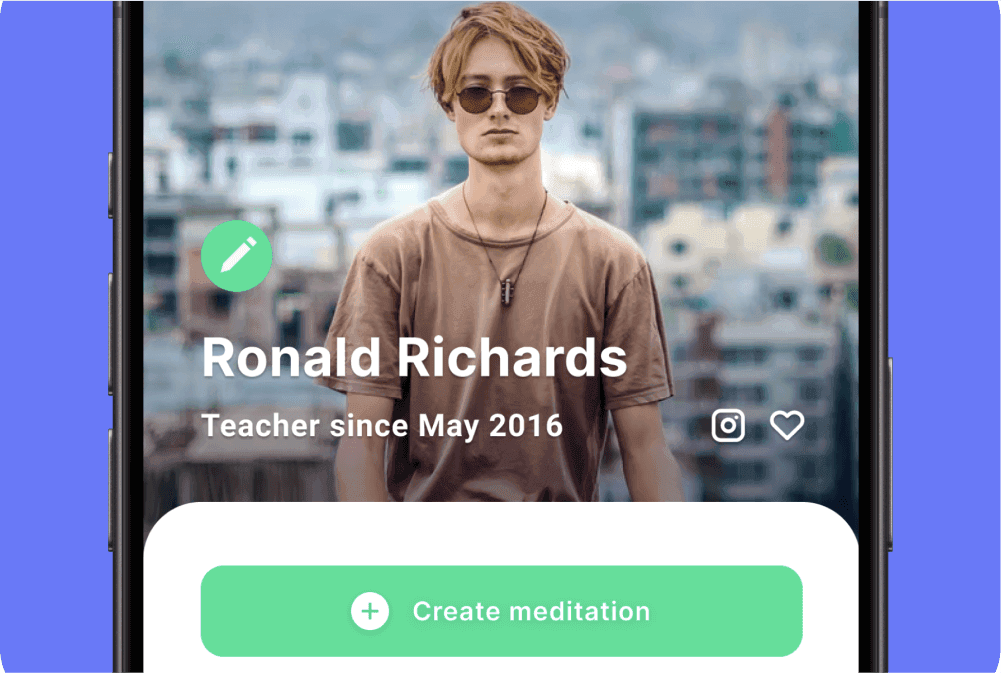Click the Teacher since May 2016 subtitle
Screen dimensions: 1001x673
[382, 426]
